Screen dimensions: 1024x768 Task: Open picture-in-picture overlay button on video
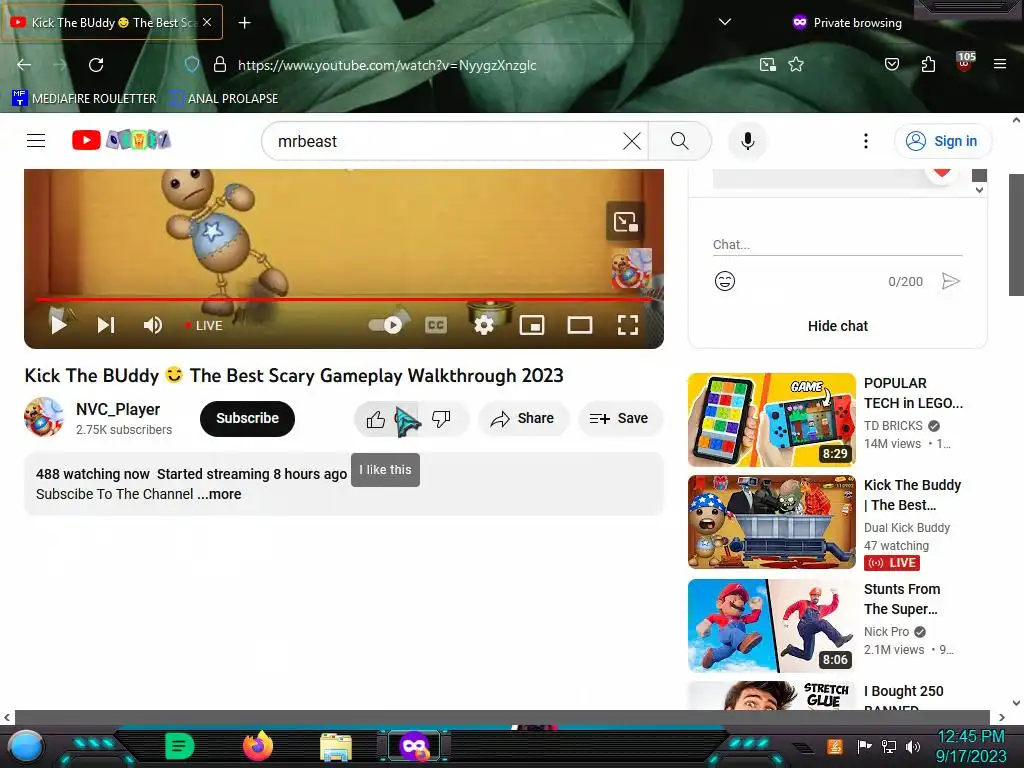tap(625, 222)
